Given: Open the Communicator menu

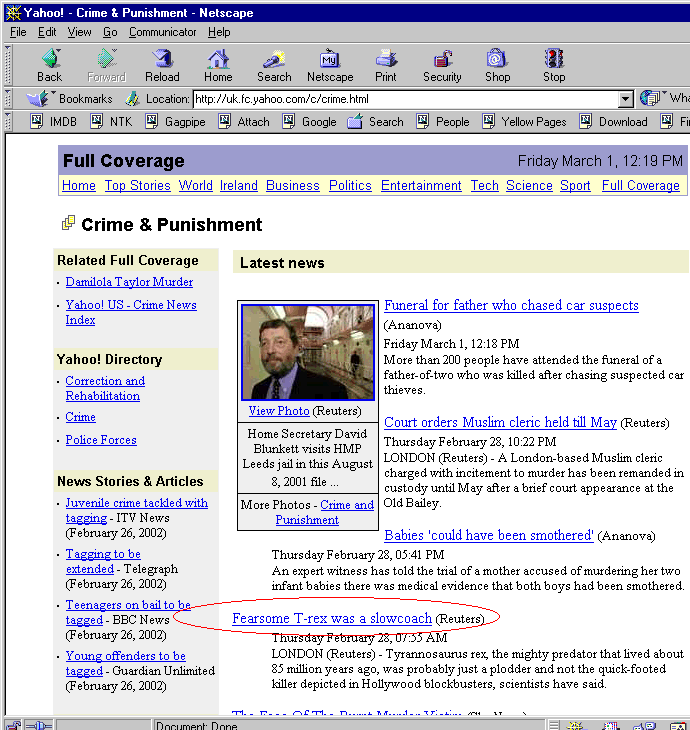Looking at the screenshot, I should pyautogui.click(x=162, y=32).
